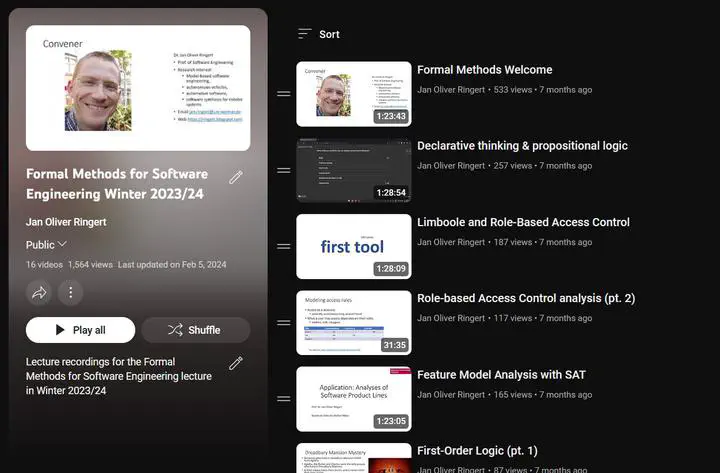Open Limboole and Role-Based Access Control title
The image size is (720, 473).
pyautogui.click(x=523, y=222)
